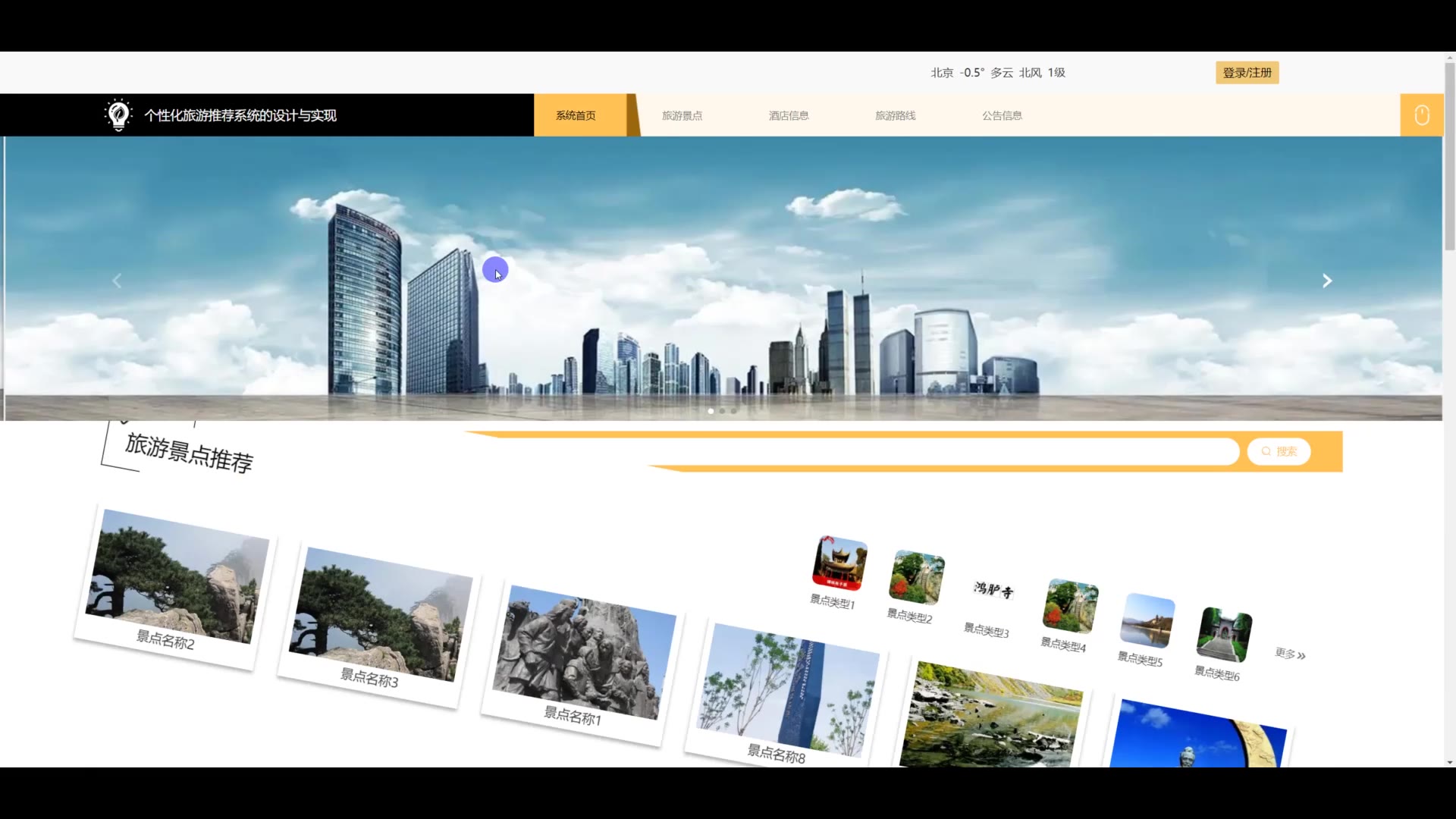Click the lightbulb logo icon
The height and width of the screenshot is (819, 1456).
pyautogui.click(x=118, y=115)
